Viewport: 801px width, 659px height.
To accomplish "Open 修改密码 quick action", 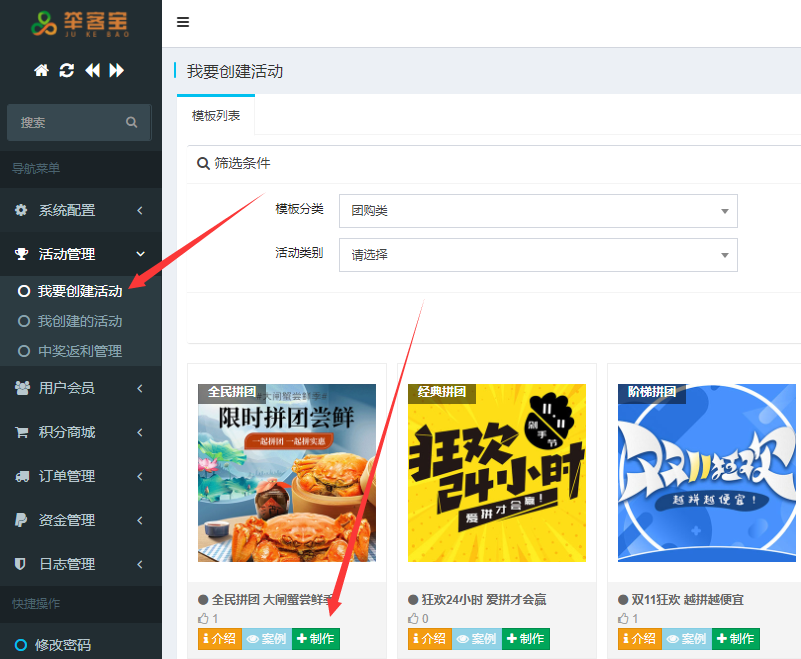I will point(62,645).
